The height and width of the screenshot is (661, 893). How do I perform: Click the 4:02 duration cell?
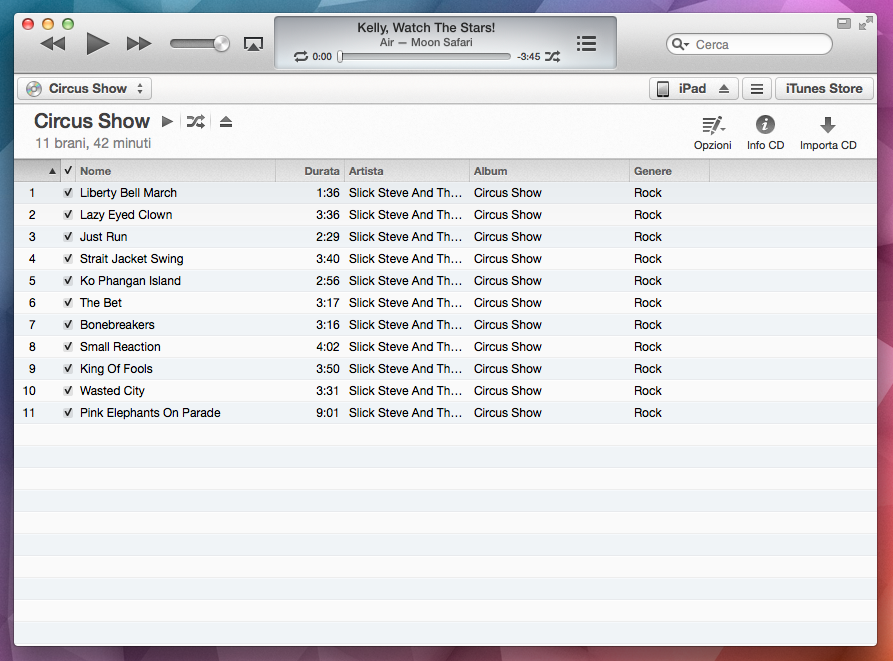point(327,347)
